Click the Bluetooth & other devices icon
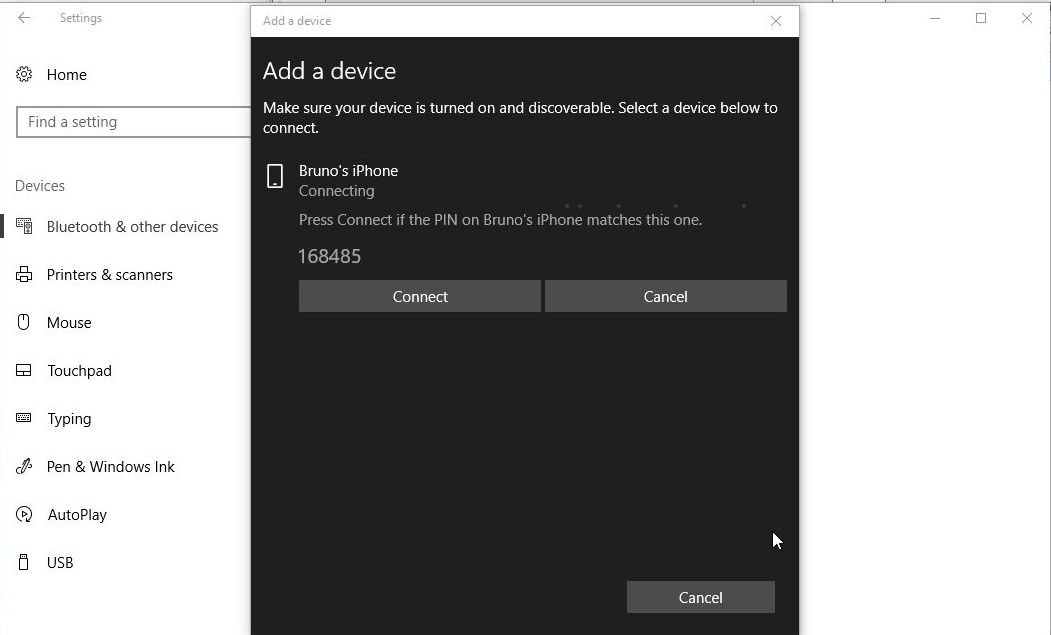Image resolution: width=1051 pixels, height=635 pixels. click(24, 227)
